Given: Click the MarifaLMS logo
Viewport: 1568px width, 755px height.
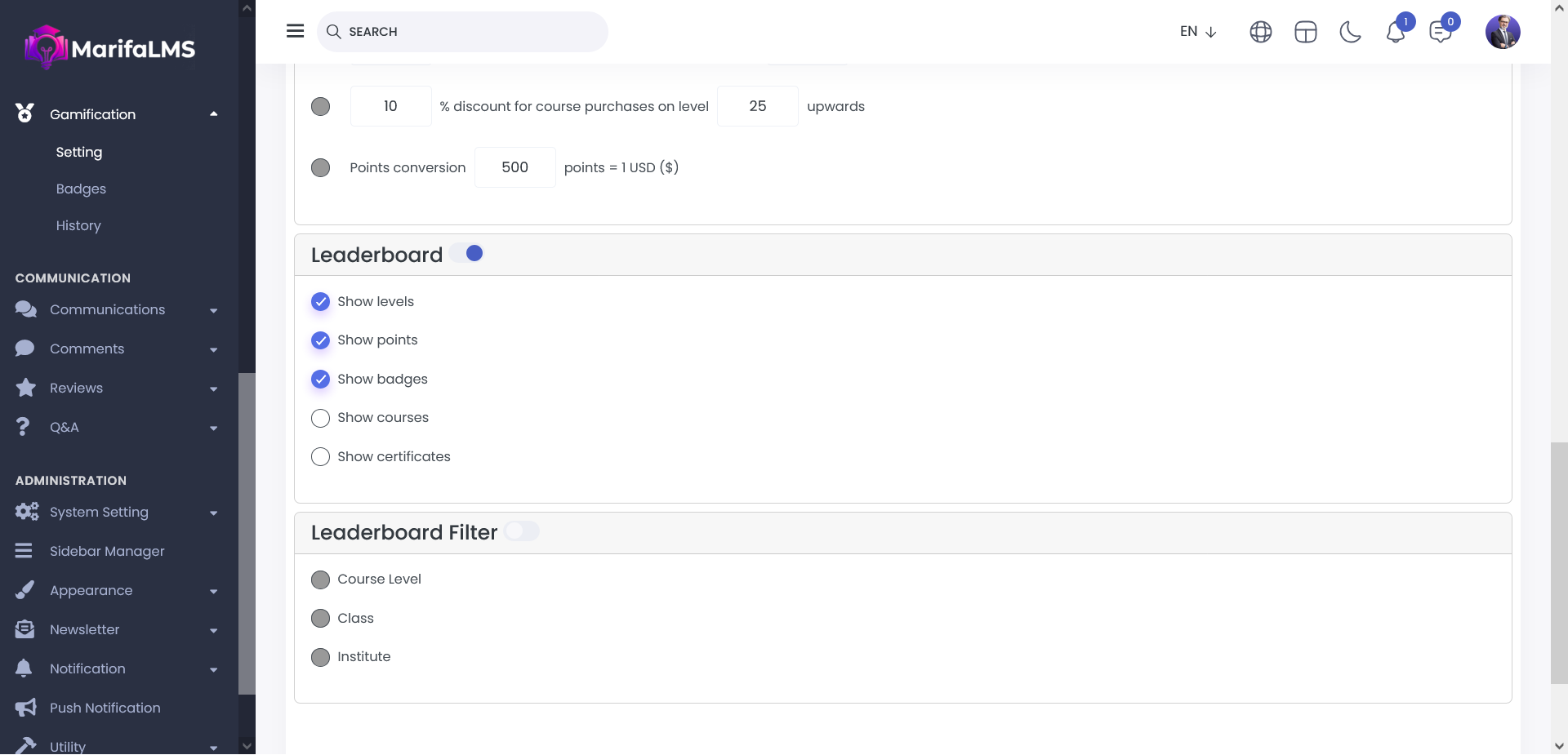Looking at the screenshot, I should (110, 47).
